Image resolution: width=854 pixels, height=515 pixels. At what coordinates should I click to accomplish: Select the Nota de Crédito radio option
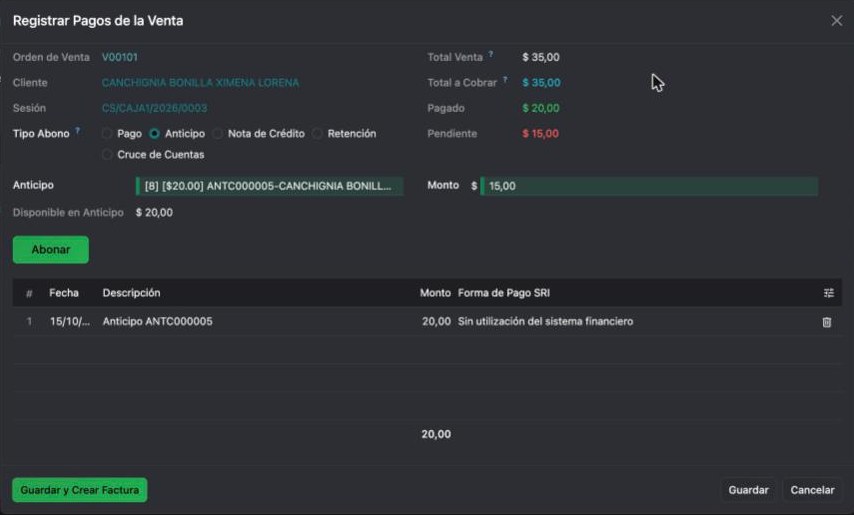coord(217,134)
